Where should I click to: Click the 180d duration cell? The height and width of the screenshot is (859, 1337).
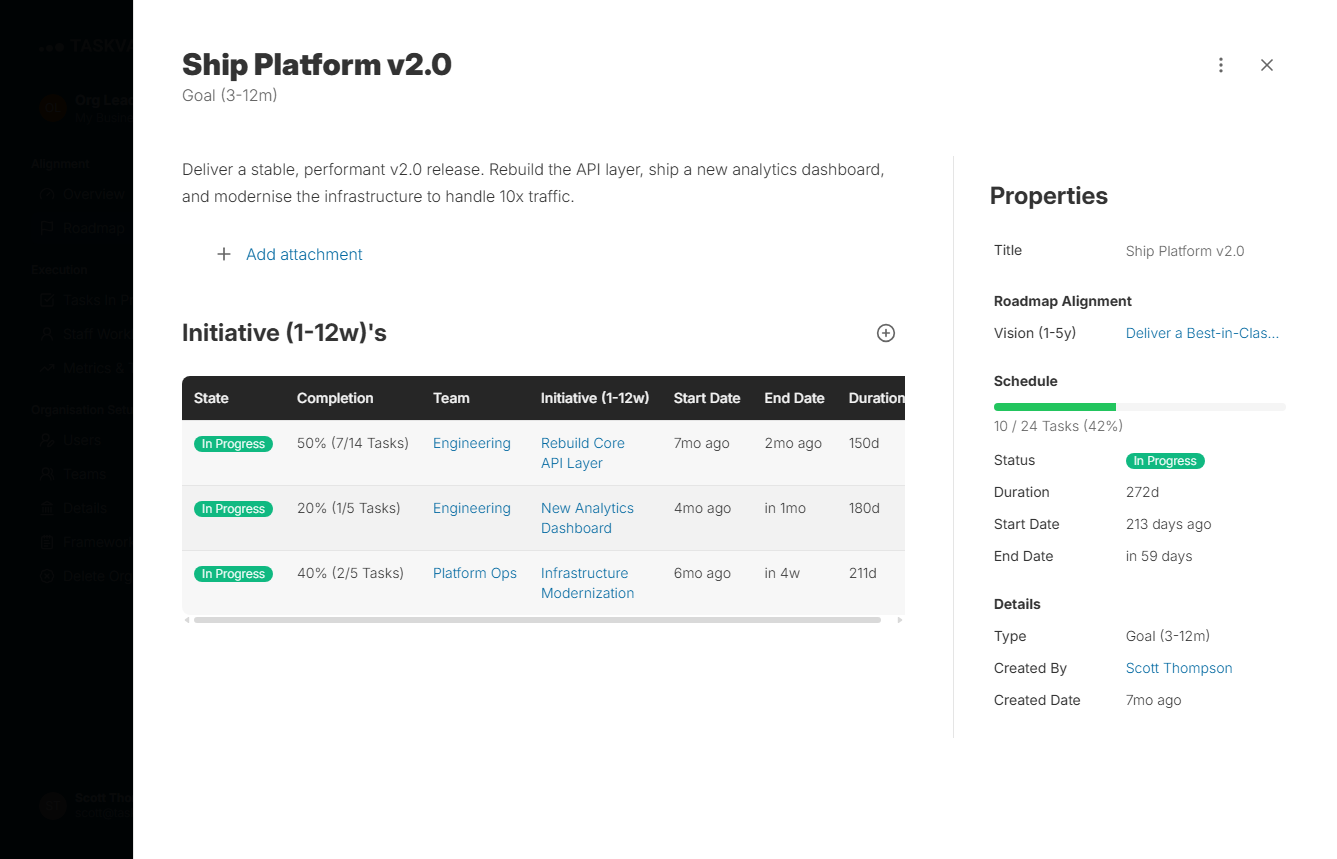pyautogui.click(x=864, y=508)
